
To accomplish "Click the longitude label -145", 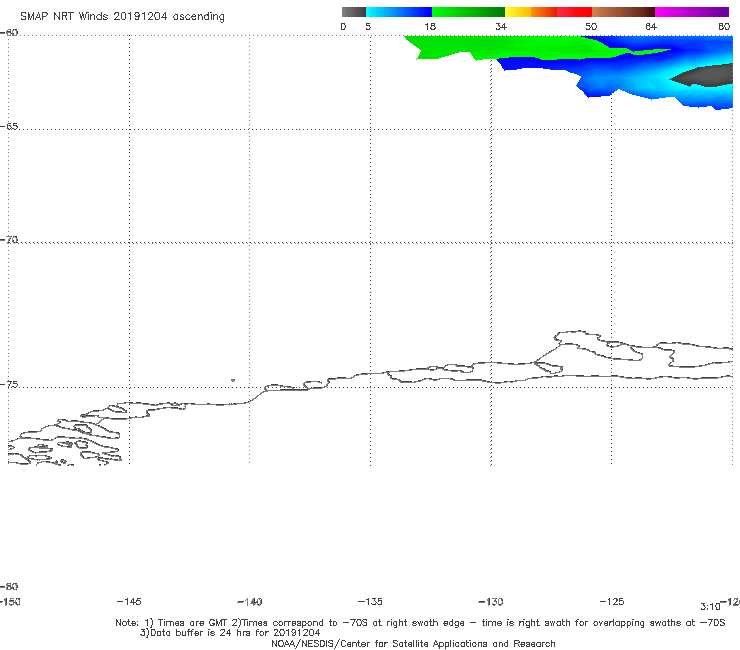I will tap(129, 602).
